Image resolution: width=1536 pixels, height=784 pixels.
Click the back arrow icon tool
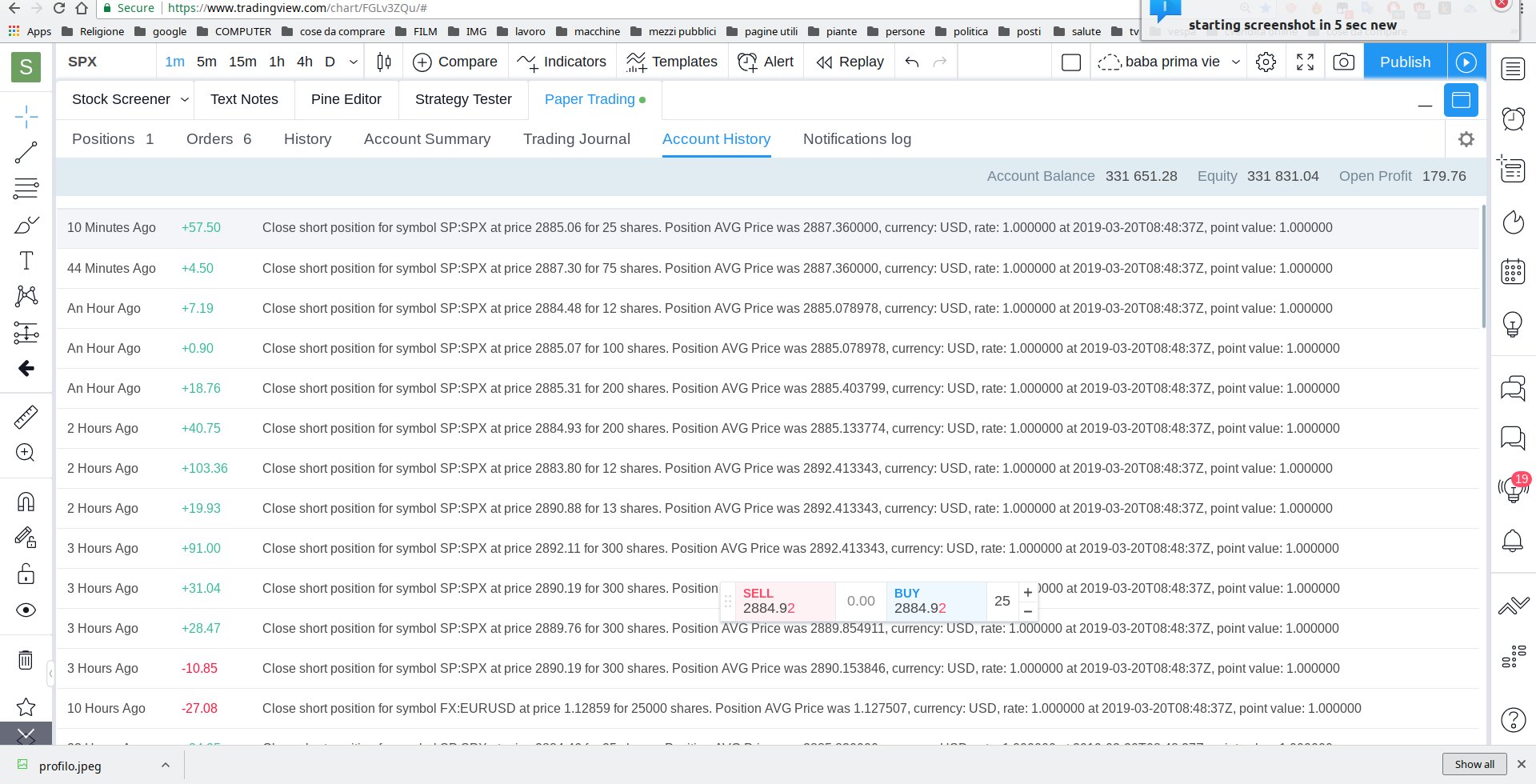point(26,368)
